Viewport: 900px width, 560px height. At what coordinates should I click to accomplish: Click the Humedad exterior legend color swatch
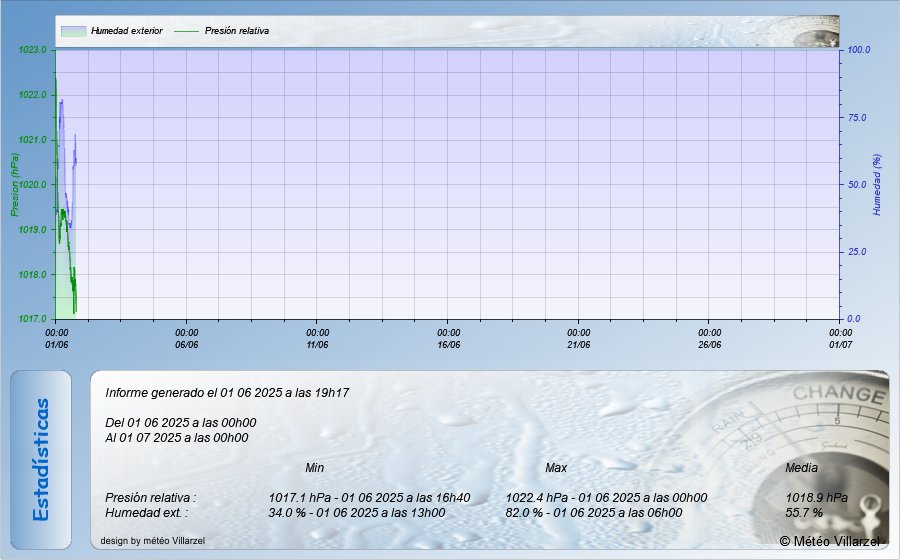(x=73, y=31)
